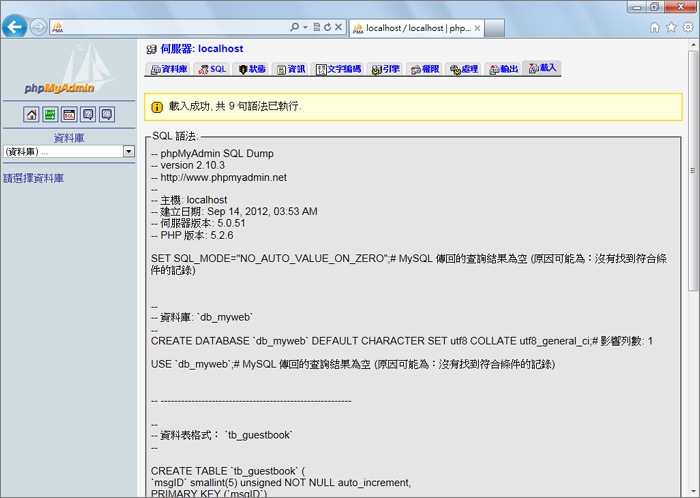The width and height of the screenshot is (700, 498).
Task: Click the 伺服器版本: 5.0.51 line
Action: pos(198,223)
